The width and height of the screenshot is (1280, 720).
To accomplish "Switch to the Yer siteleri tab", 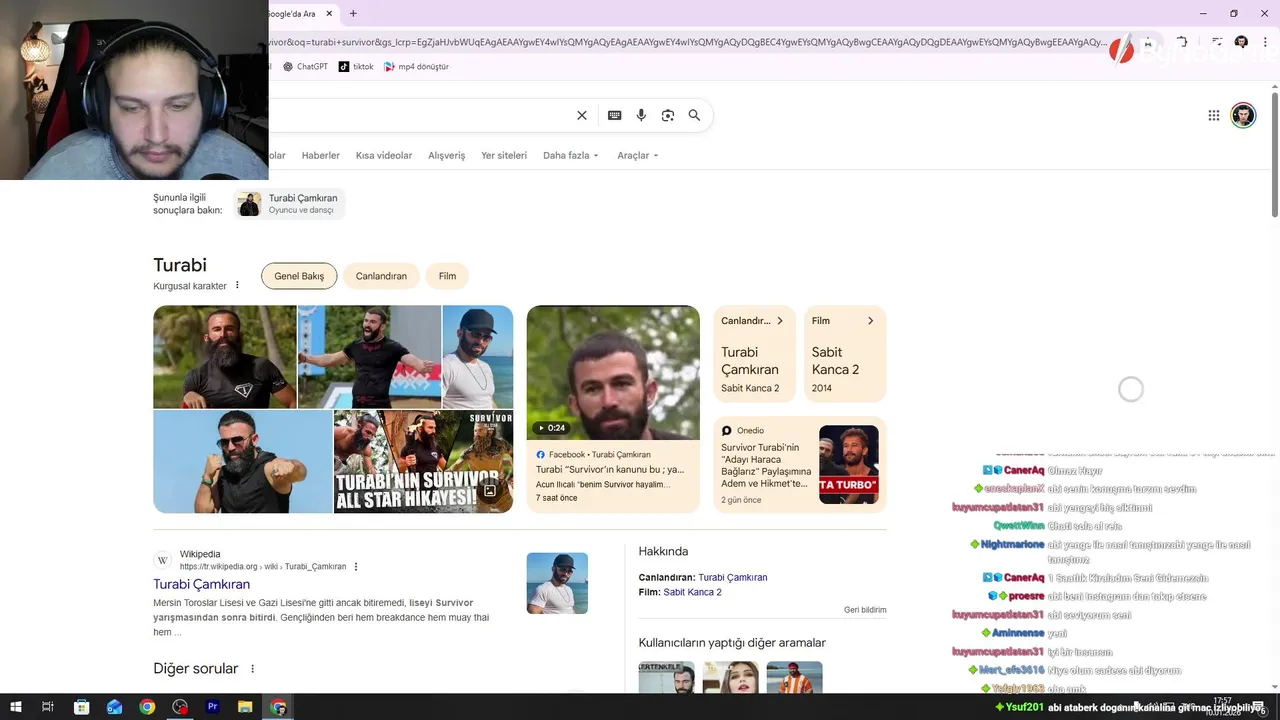I will click(504, 156).
